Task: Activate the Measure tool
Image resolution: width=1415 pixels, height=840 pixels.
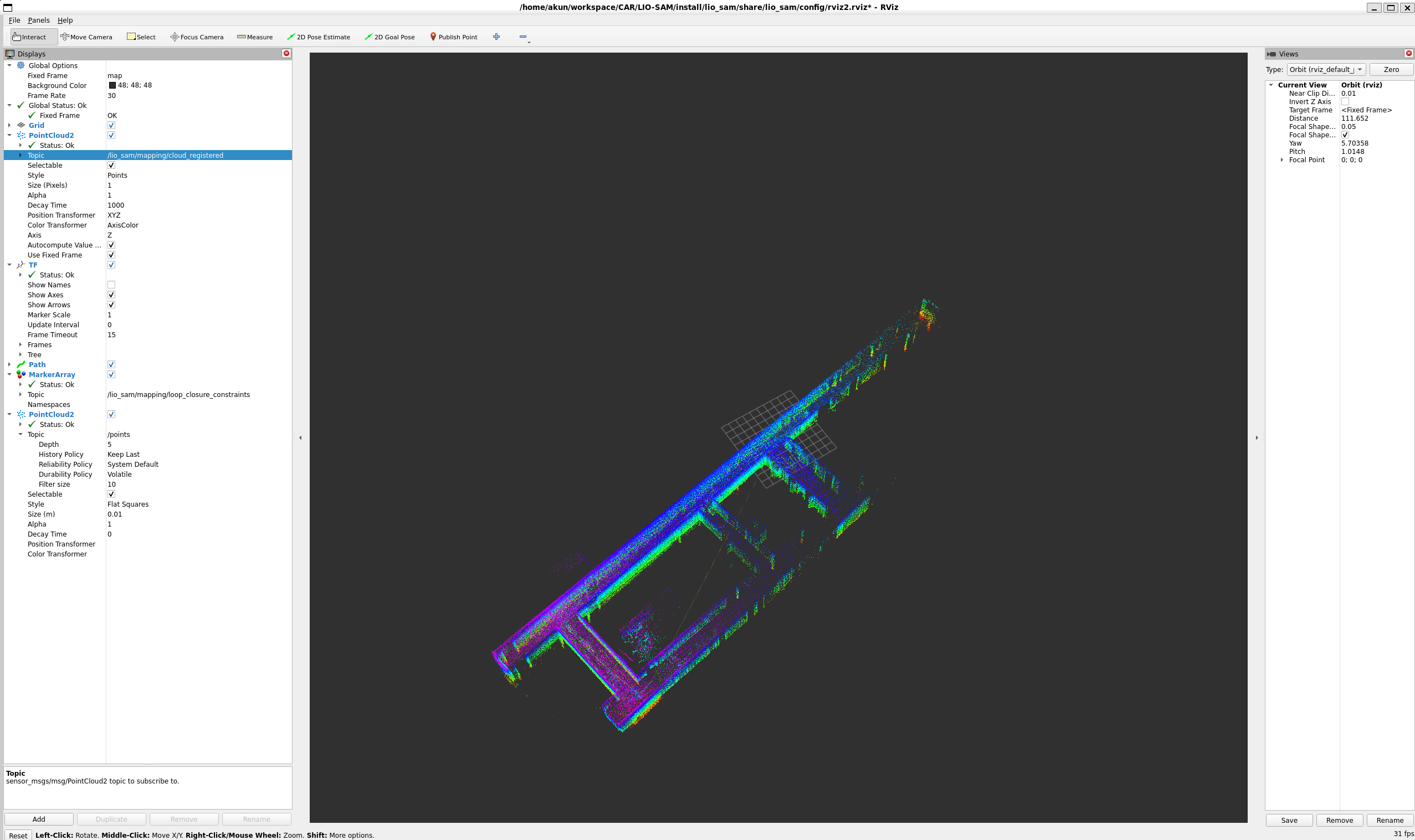Action: 255,37
